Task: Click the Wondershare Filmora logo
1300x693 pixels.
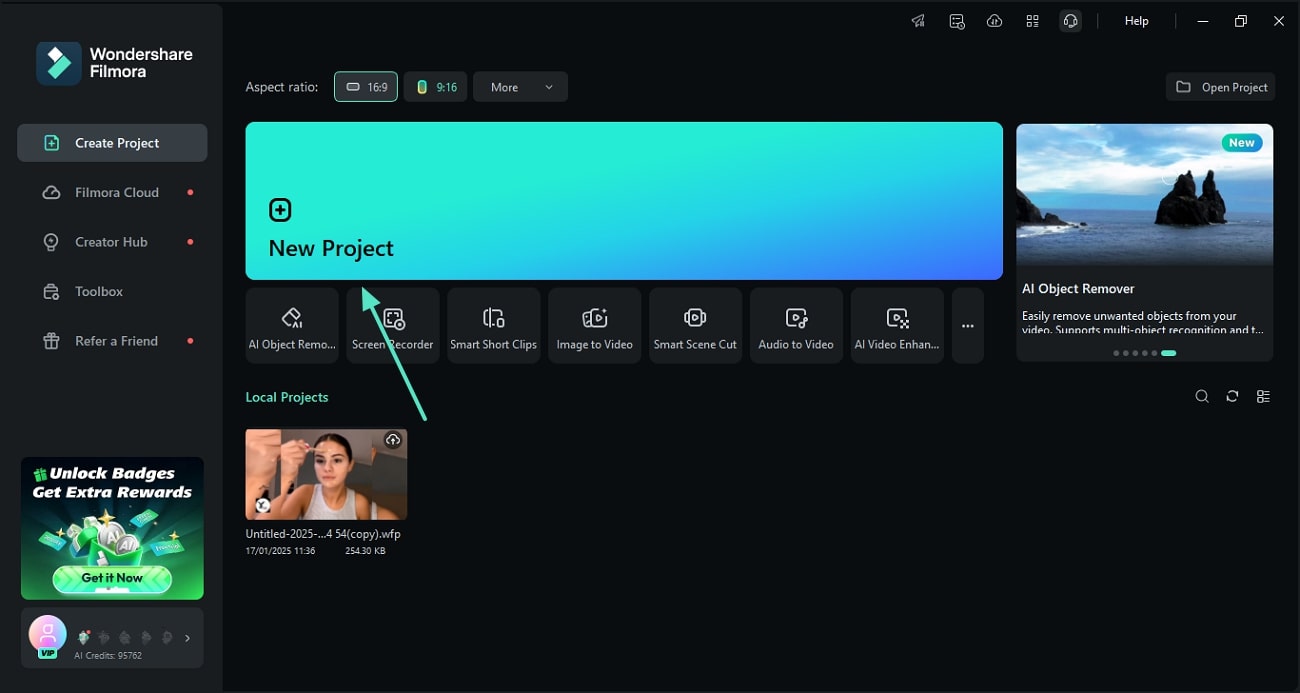Action: pos(114,63)
